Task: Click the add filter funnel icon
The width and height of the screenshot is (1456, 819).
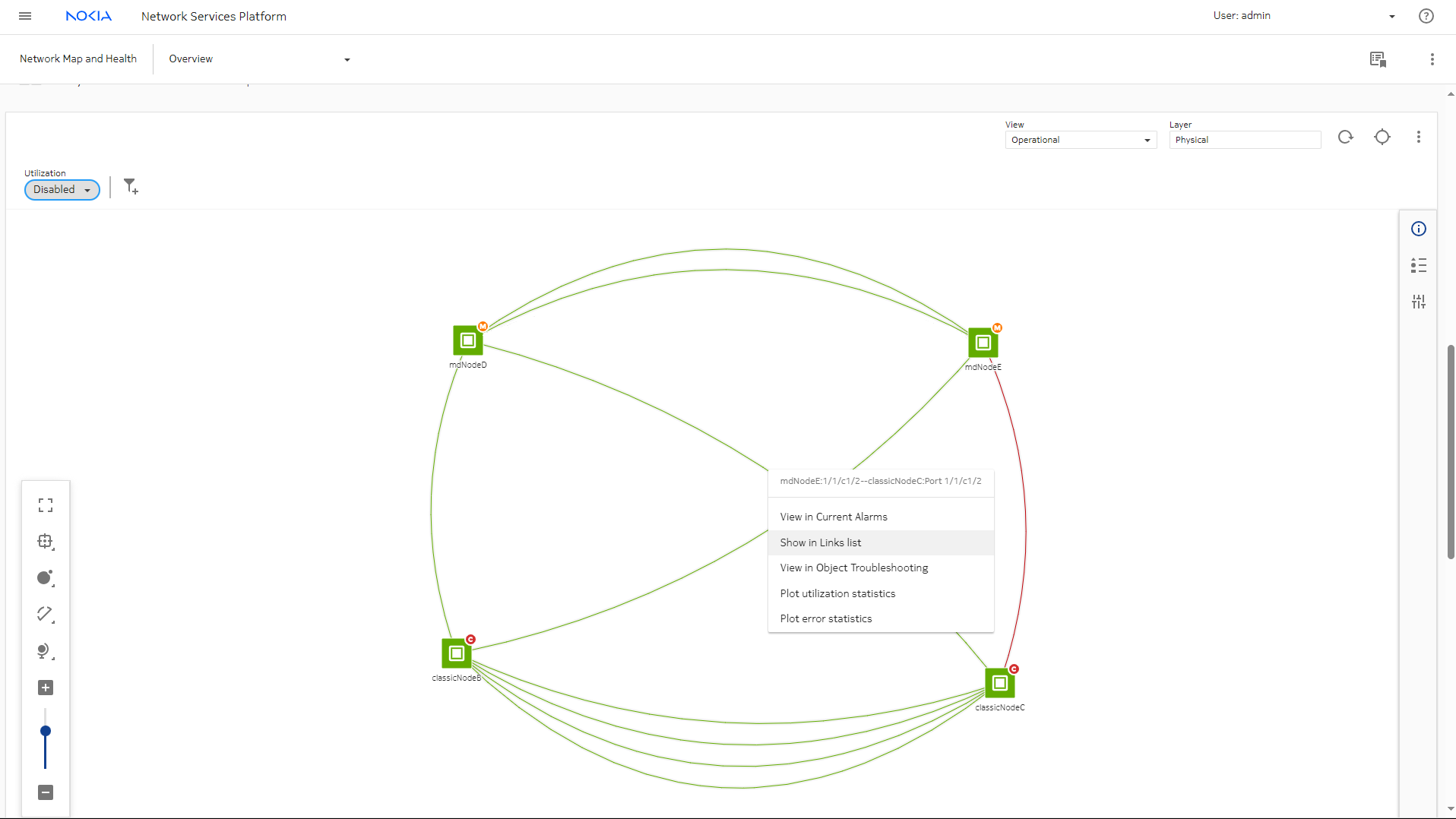Action: point(131,187)
